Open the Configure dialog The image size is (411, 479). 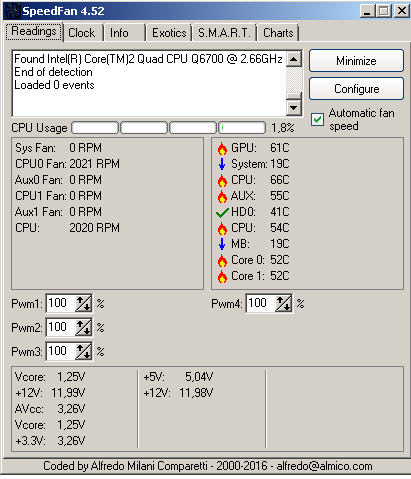[356, 89]
